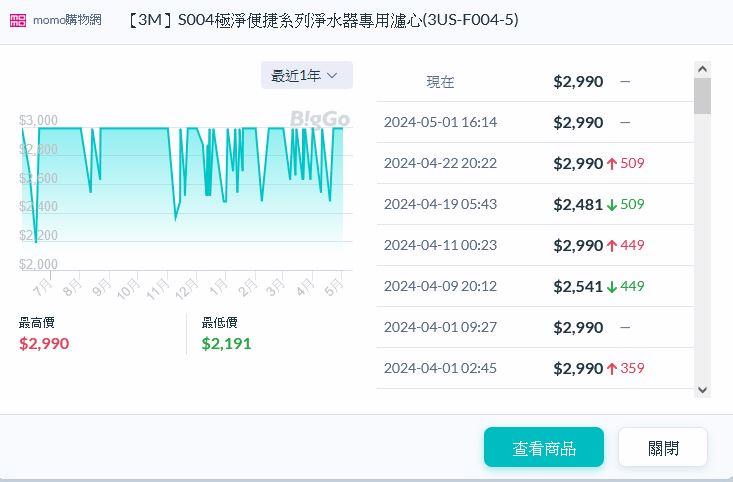Select the 2024-04-19 05:43 price entry
This screenshot has height=482, width=733.
pos(440,204)
